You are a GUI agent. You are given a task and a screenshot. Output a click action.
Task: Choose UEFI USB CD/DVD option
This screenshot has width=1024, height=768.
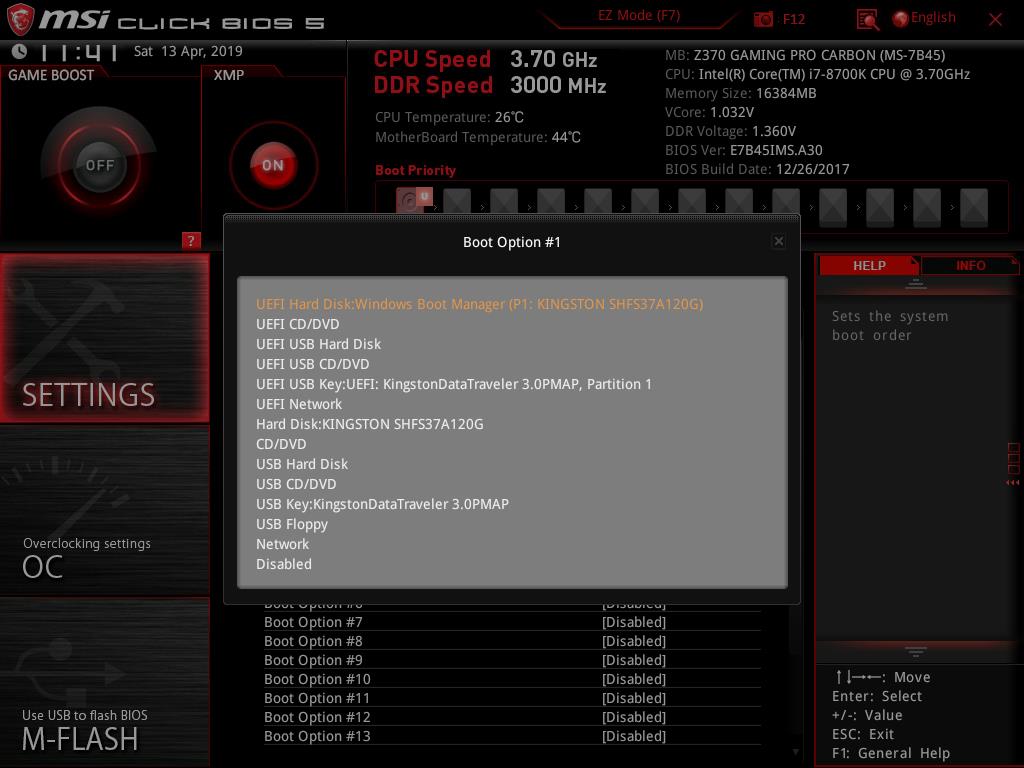312,364
